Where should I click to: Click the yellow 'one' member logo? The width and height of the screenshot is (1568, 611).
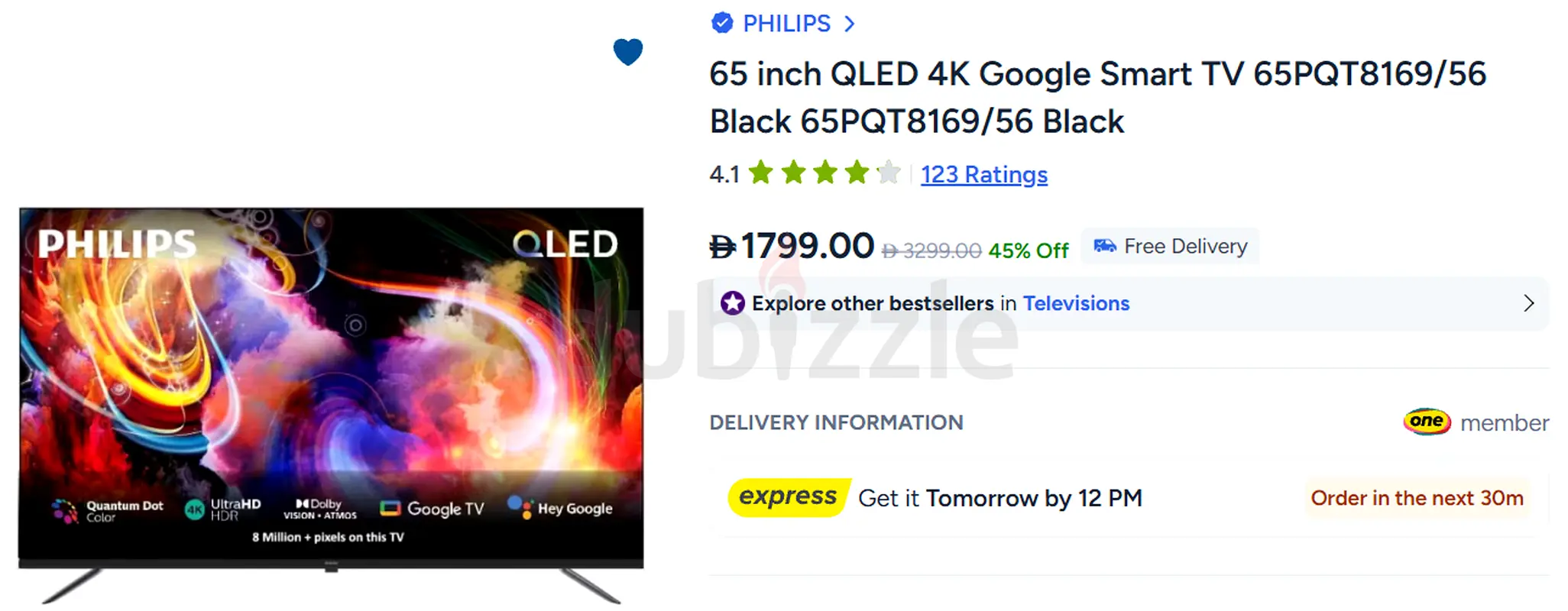[x=1427, y=422]
